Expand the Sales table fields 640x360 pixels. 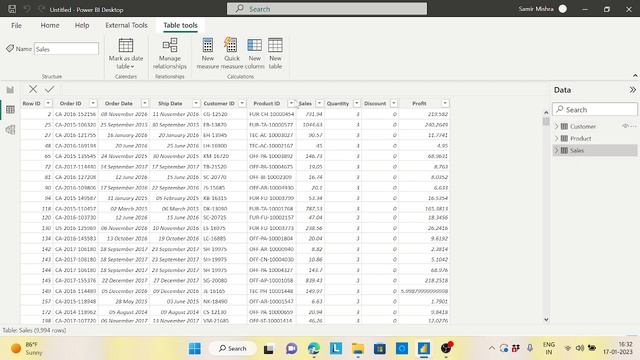click(556, 150)
